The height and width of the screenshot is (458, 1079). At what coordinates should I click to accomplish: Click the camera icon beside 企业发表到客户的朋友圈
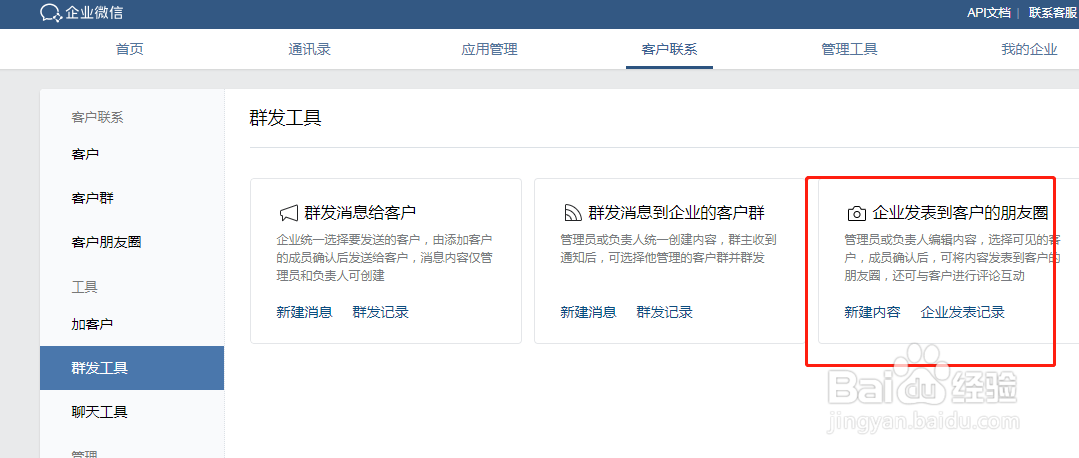[856, 214]
